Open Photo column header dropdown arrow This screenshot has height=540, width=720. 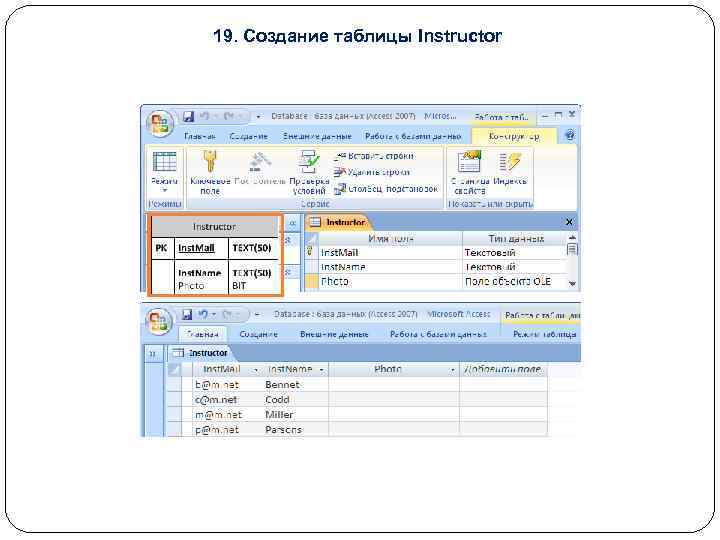(x=452, y=370)
